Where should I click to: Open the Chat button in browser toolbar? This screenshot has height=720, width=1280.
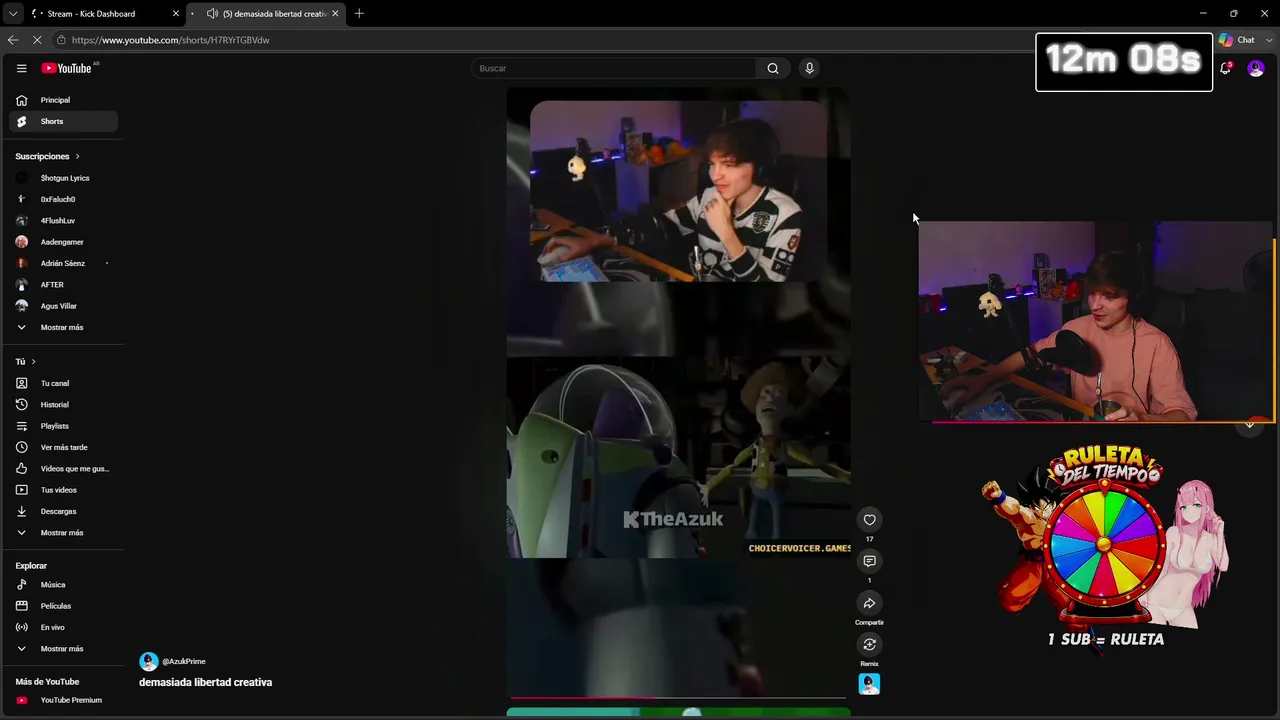coord(1237,40)
